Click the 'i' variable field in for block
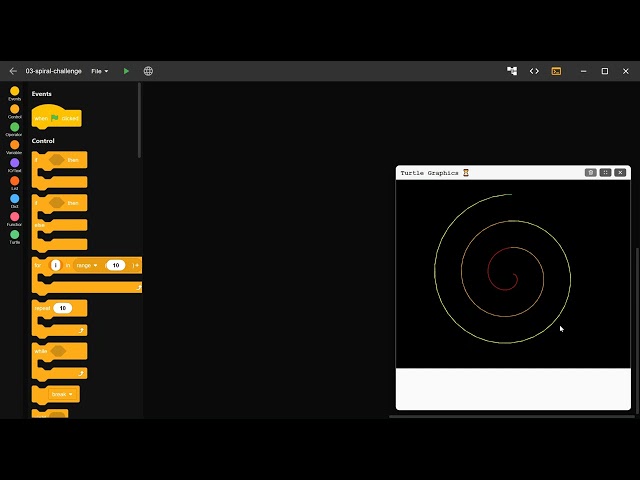Screen dimensions: 640x480 pyautogui.click(x=56, y=265)
